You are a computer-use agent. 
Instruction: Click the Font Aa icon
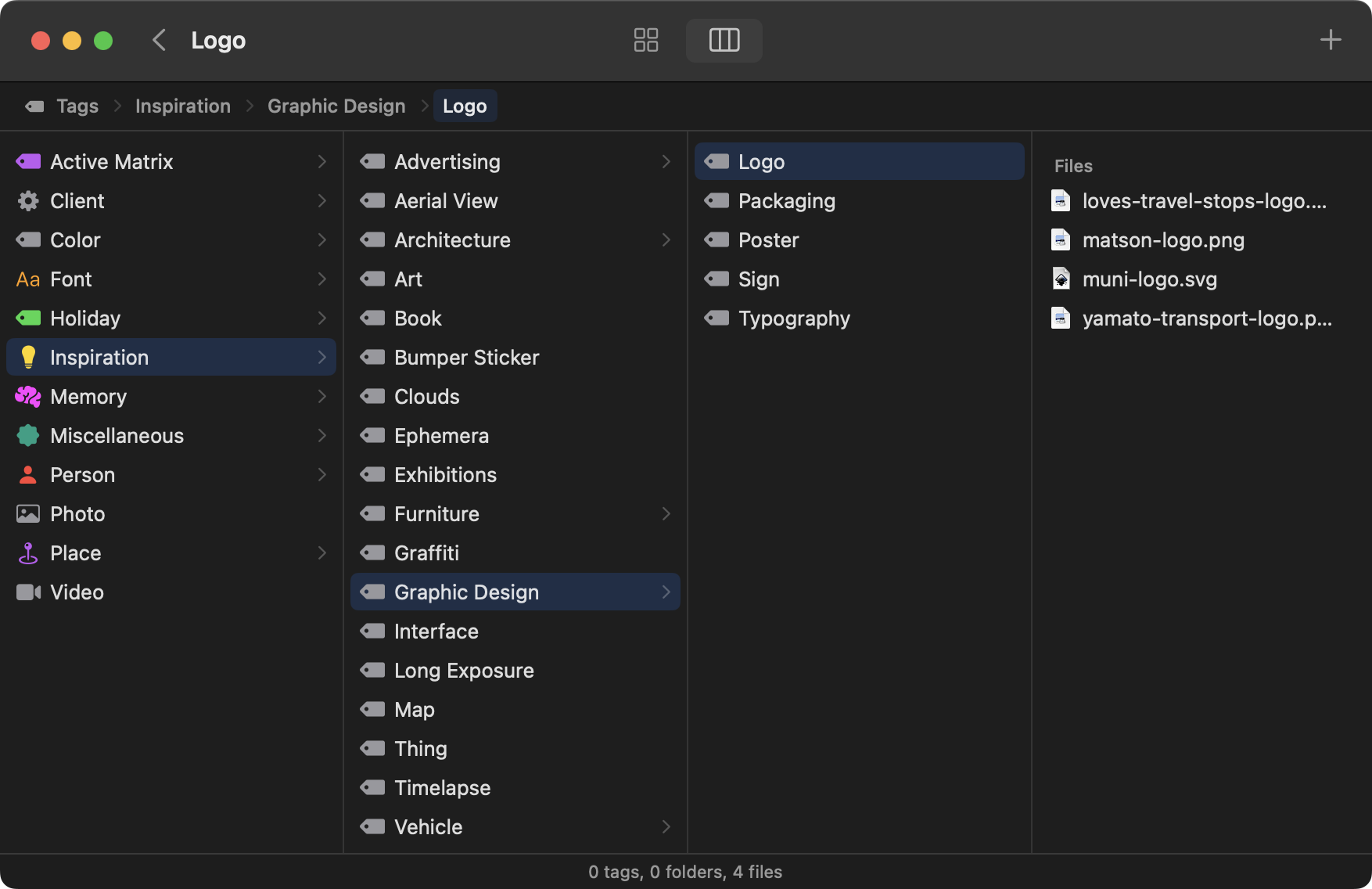28,279
